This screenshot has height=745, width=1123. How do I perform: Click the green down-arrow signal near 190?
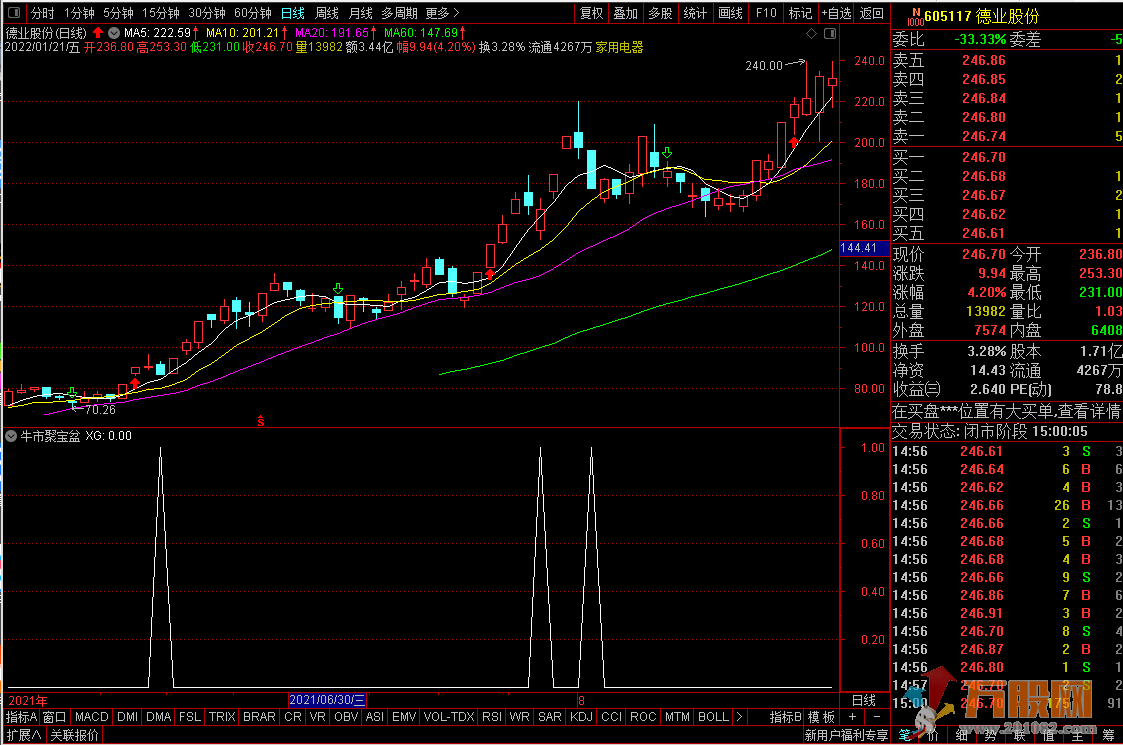point(667,153)
